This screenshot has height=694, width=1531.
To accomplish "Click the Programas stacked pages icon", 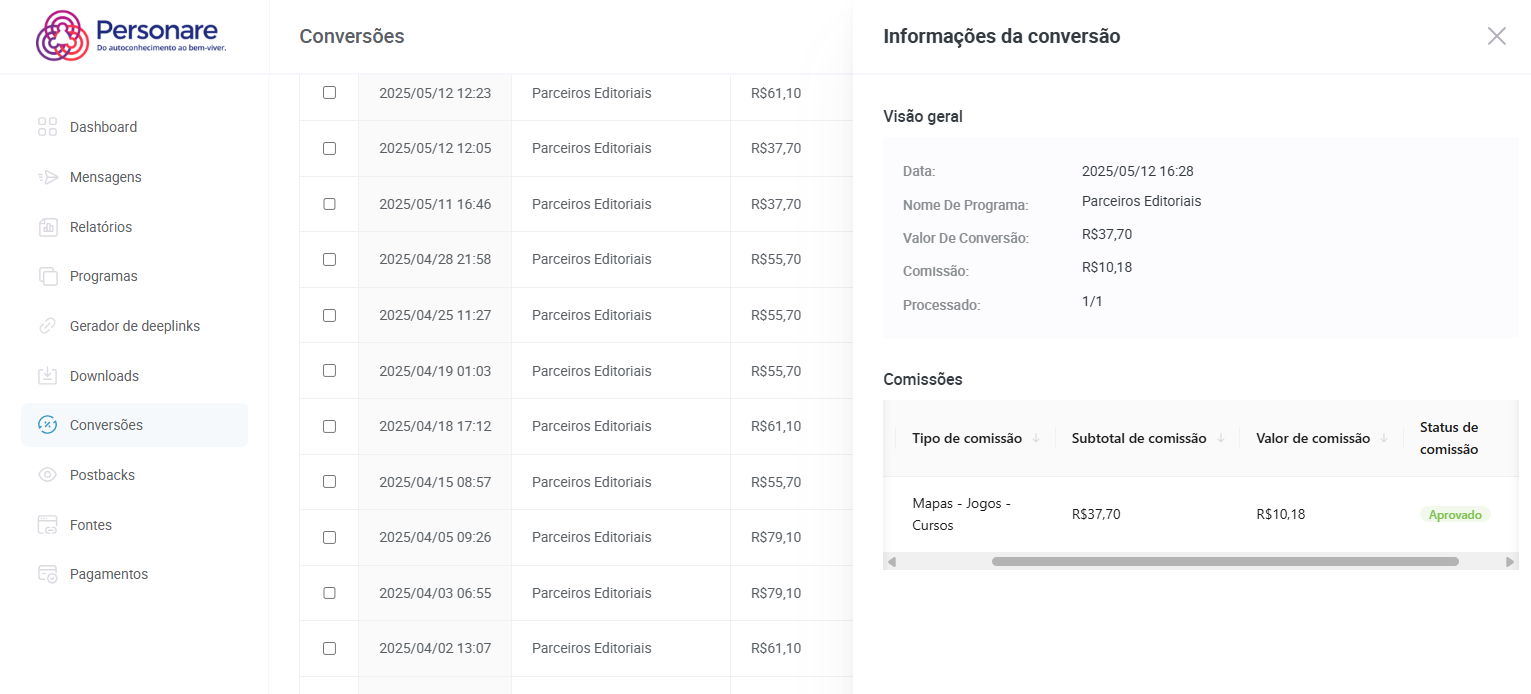I will (x=47, y=276).
